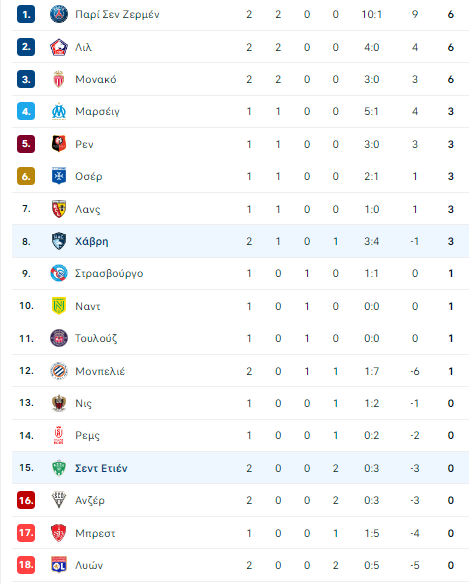The width and height of the screenshot is (469, 584).
Task: Select the gold rank 6 badge
Action: tap(26, 176)
